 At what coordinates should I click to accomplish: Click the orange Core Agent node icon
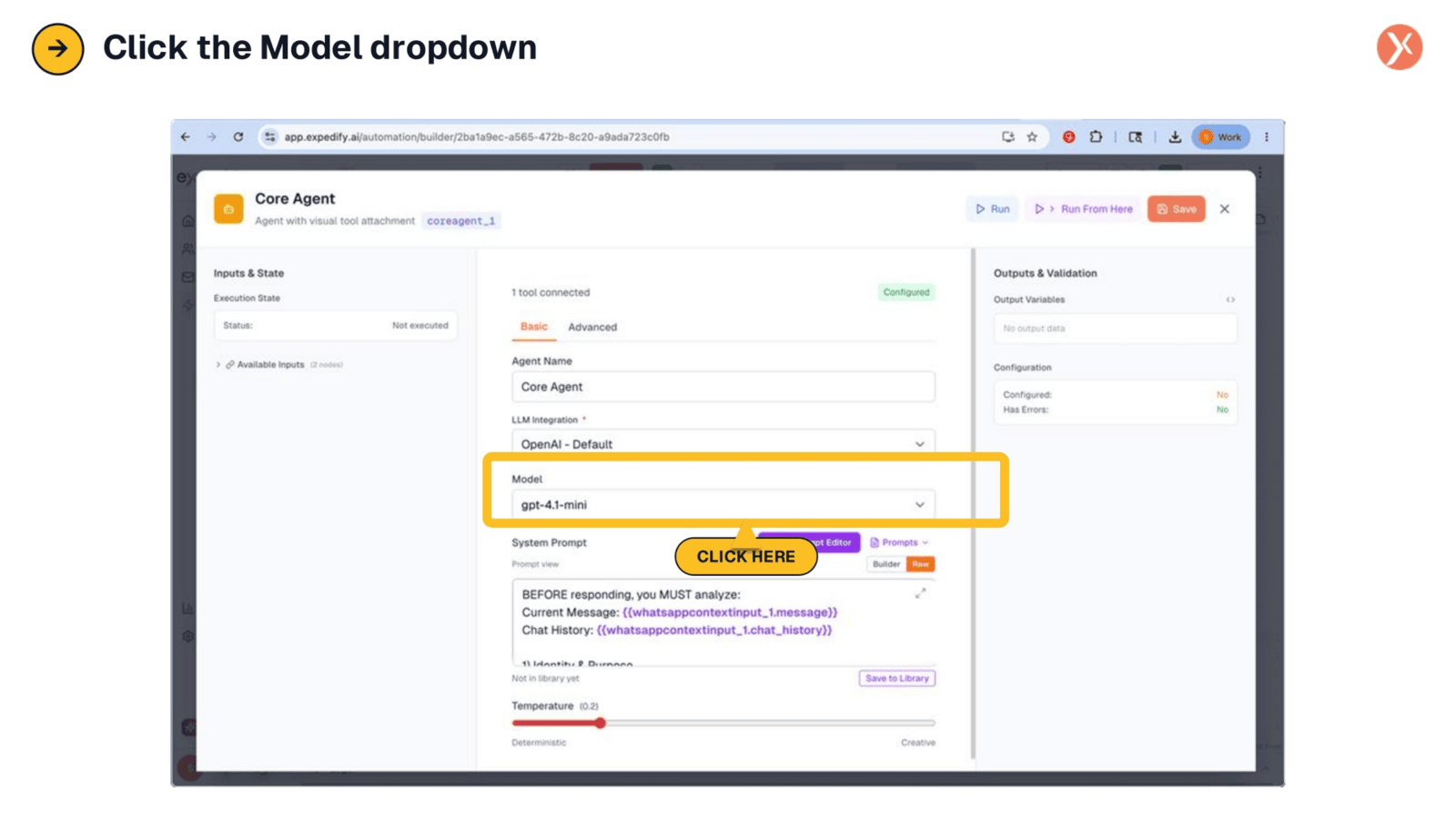(x=228, y=208)
